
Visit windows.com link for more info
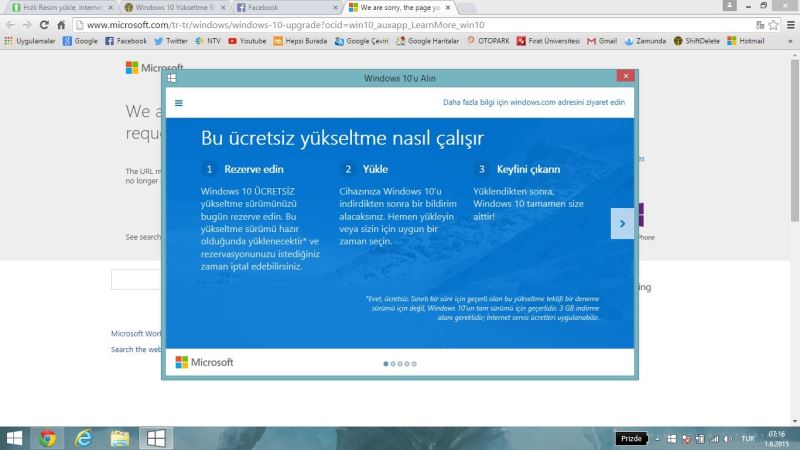[x=534, y=102]
